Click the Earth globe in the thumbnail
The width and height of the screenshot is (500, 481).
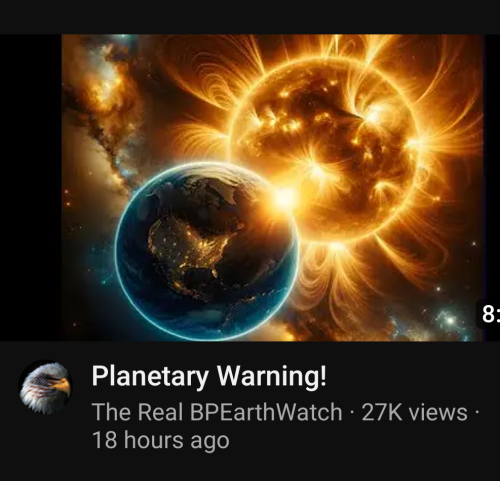pos(207,252)
